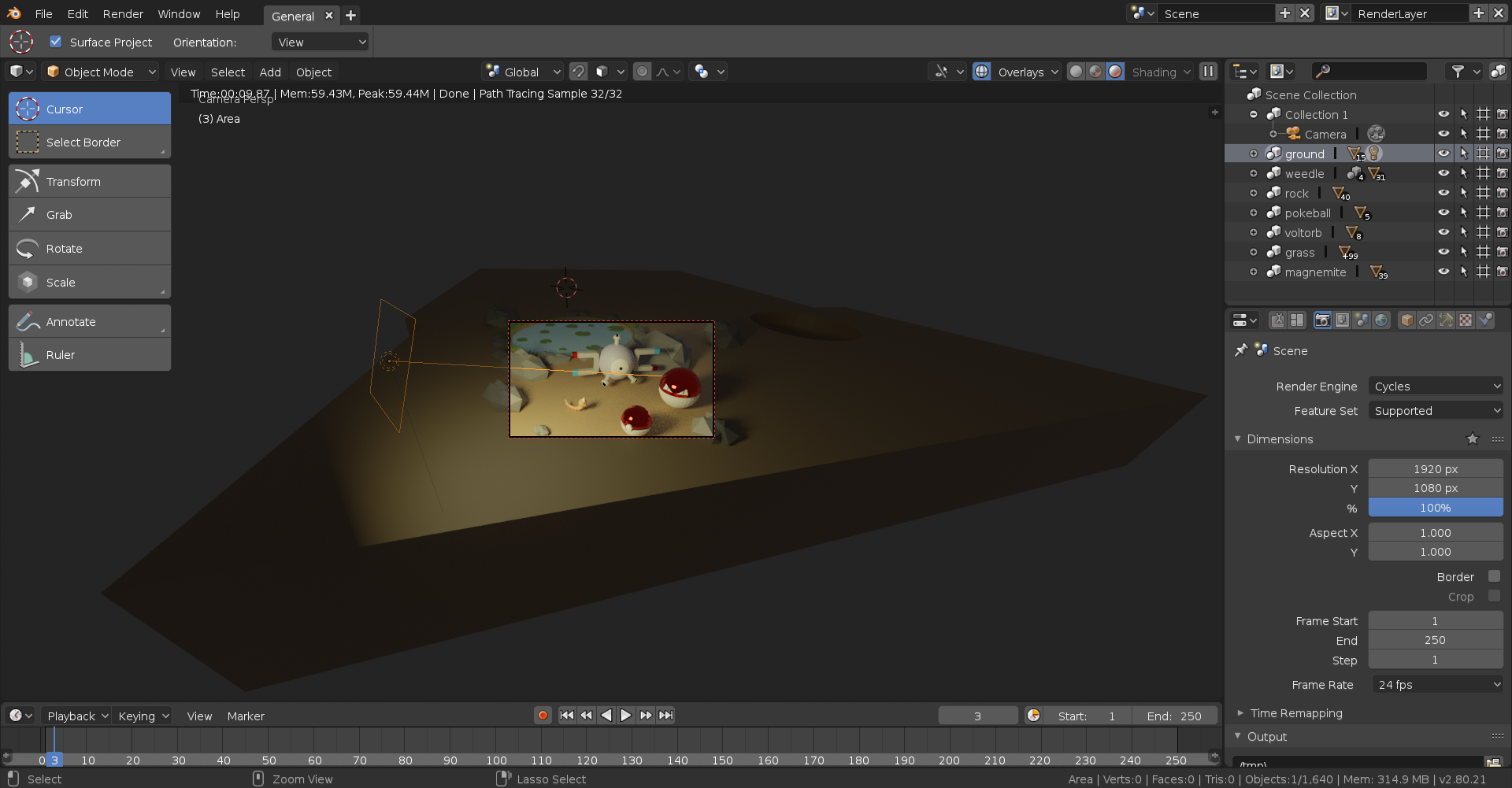This screenshot has width=1512, height=788.
Task: Choose the Ruler tool
Action: coord(90,354)
